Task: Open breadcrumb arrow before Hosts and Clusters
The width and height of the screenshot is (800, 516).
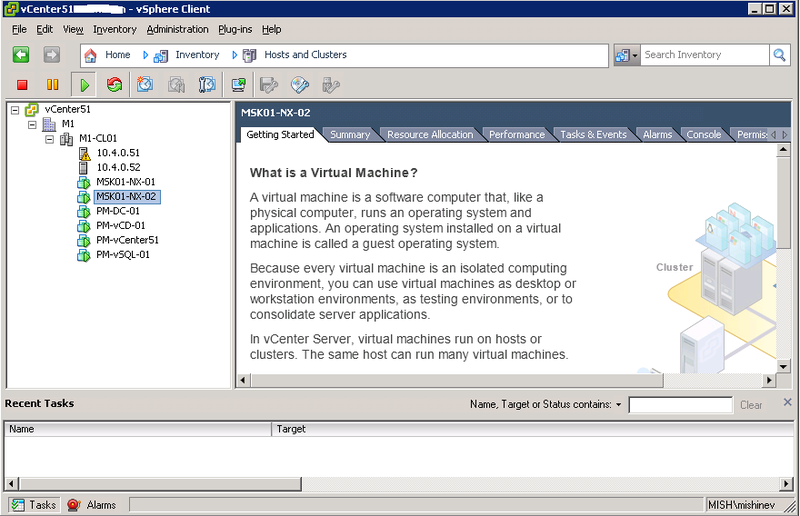Action: click(x=234, y=55)
